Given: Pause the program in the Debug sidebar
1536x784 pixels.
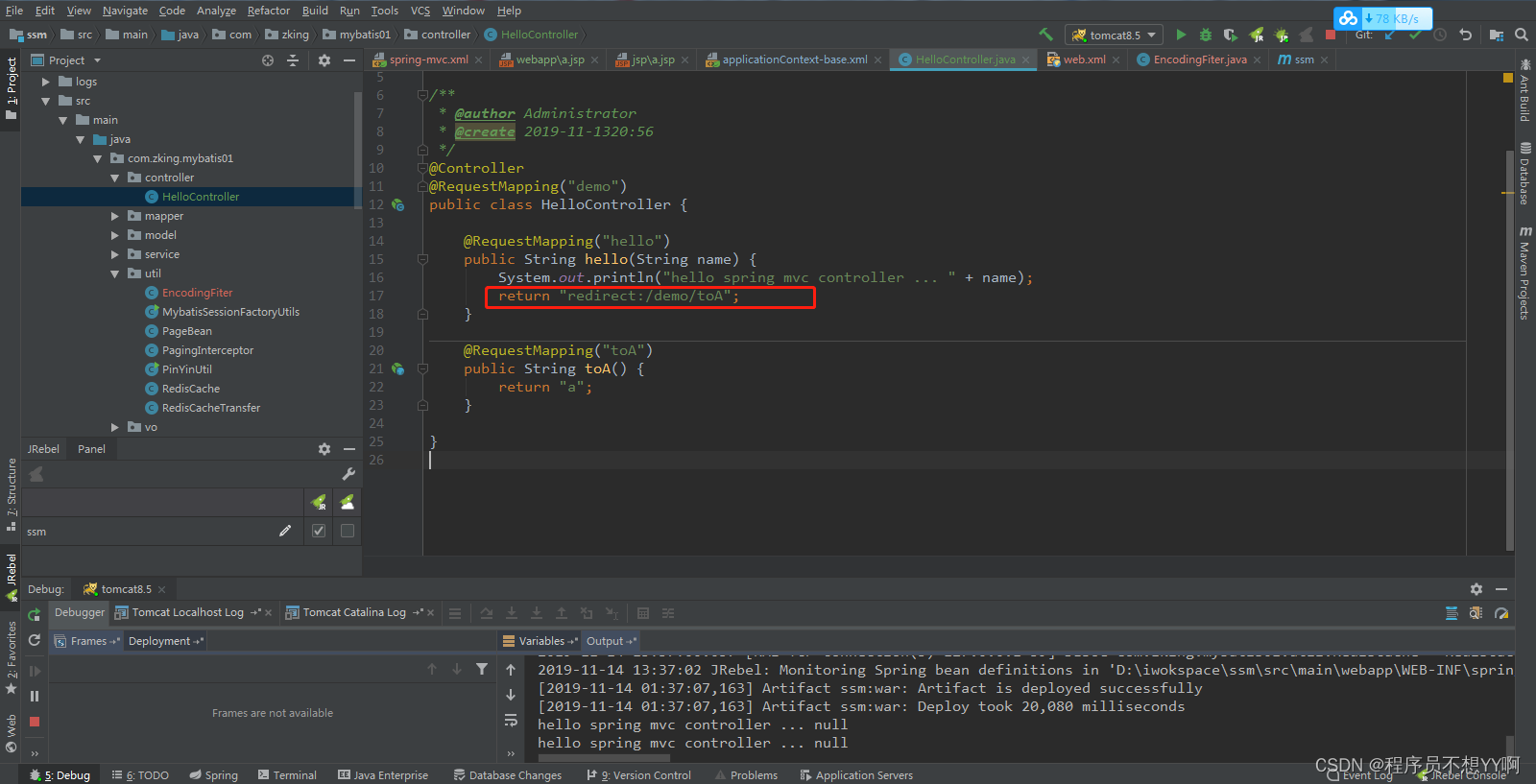Looking at the screenshot, I should (x=35, y=697).
